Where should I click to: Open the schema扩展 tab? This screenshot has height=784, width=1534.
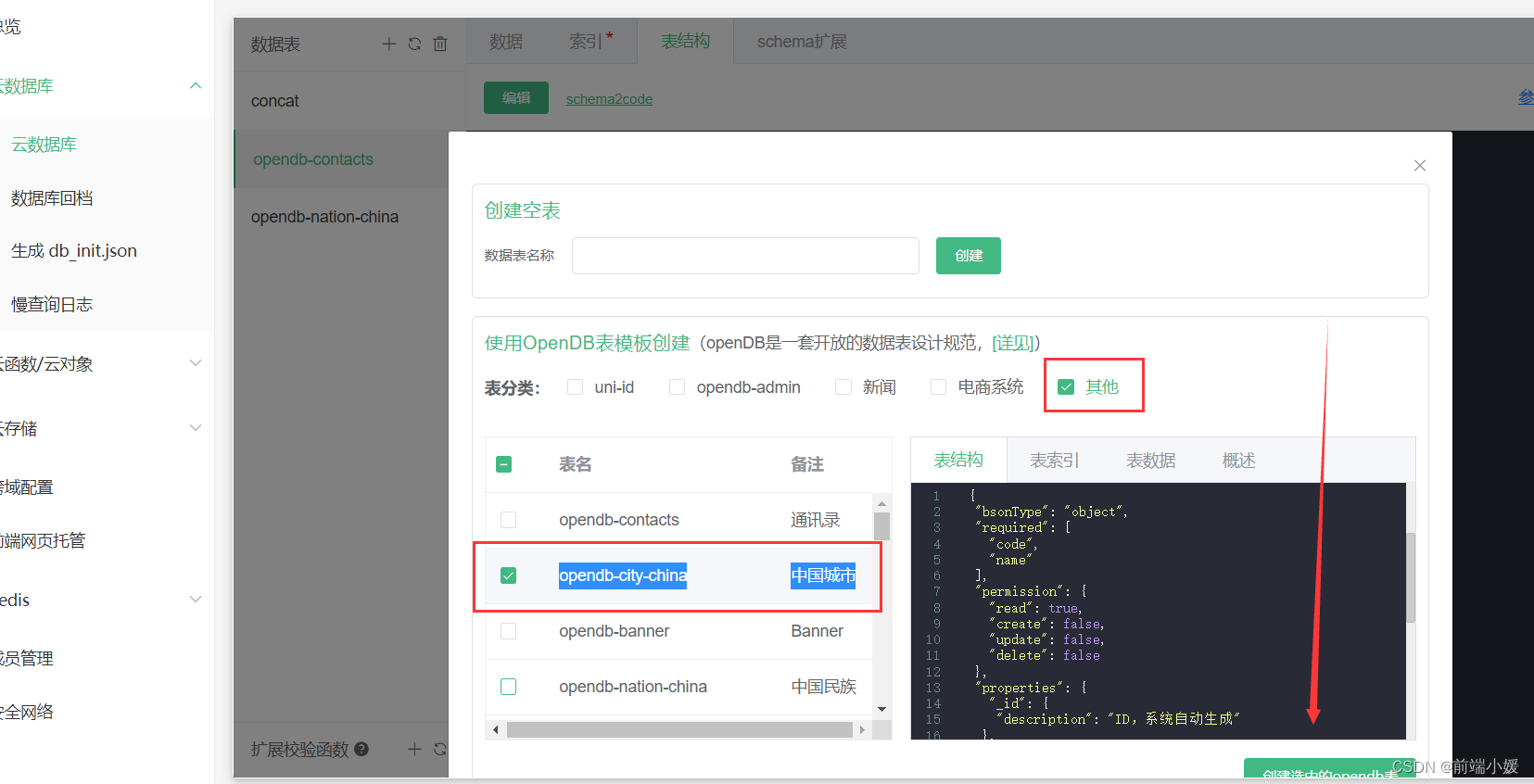tap(802, 42)
